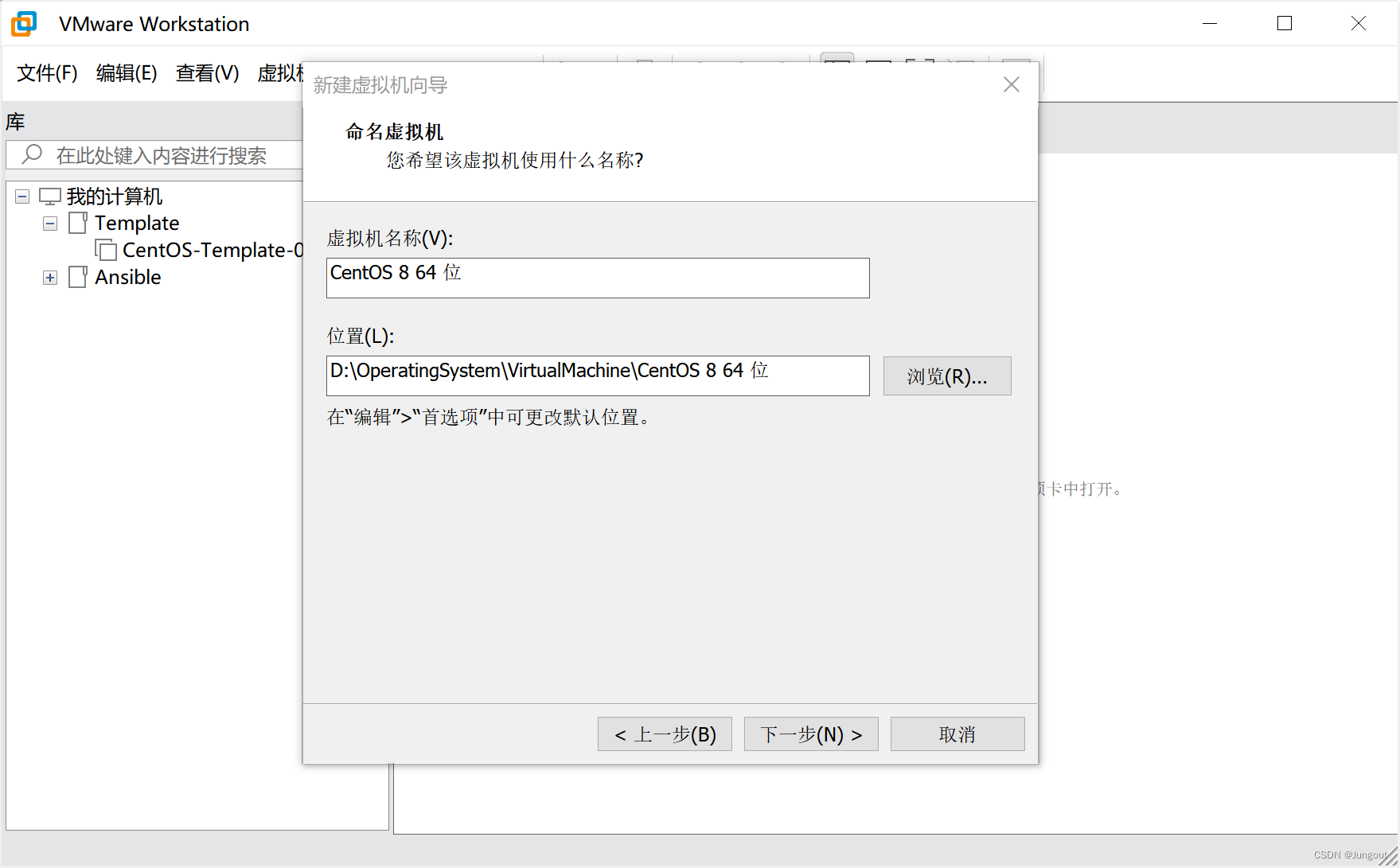The height and width of the screenshot is (868, 1400).
Task: Select the Ansible tree item label
Action: point(128,277)
